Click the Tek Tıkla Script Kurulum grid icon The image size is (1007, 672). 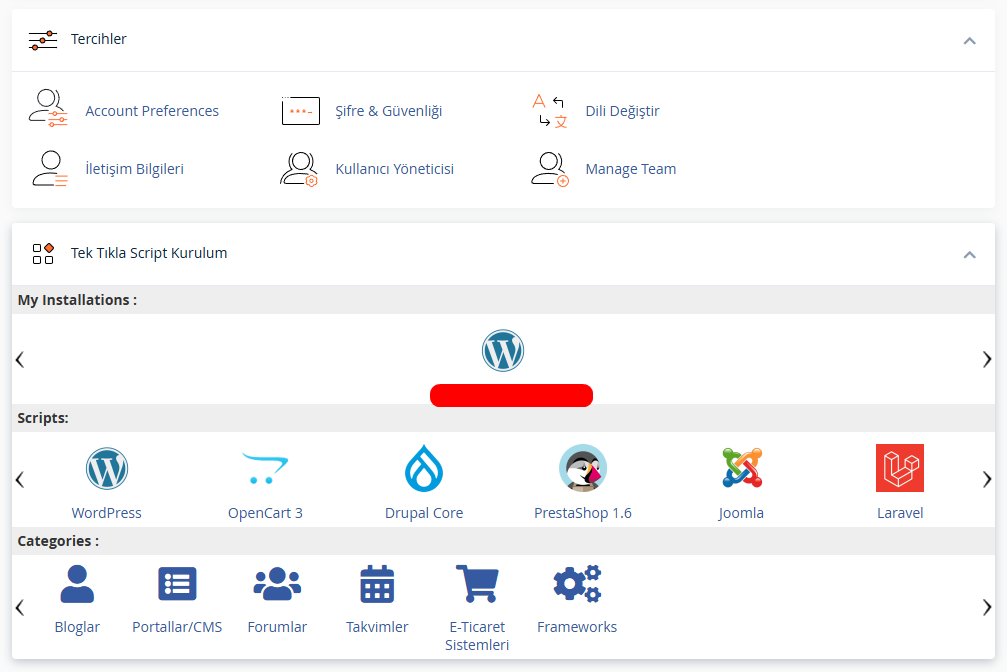click(43, 254)
